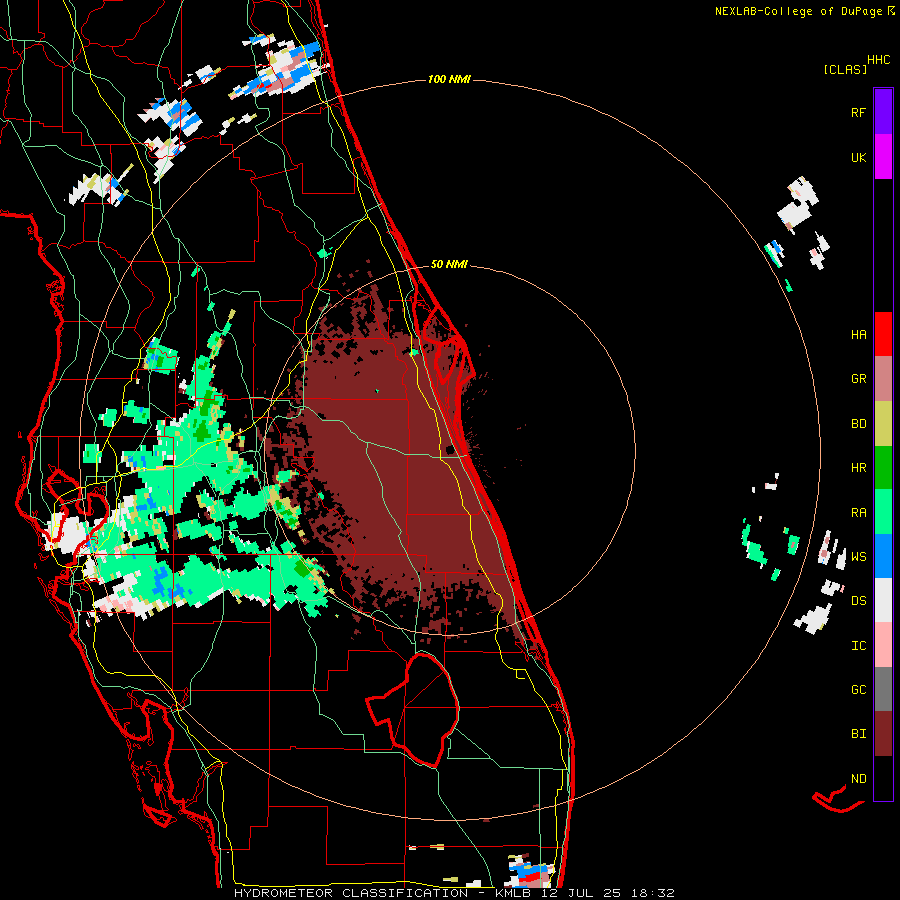Click the RF legend label
Screen dimensions: 900x900
(x=858, y=112)
